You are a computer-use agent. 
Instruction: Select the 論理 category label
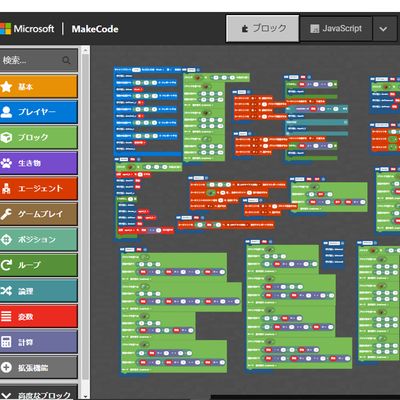coord(26,291)
